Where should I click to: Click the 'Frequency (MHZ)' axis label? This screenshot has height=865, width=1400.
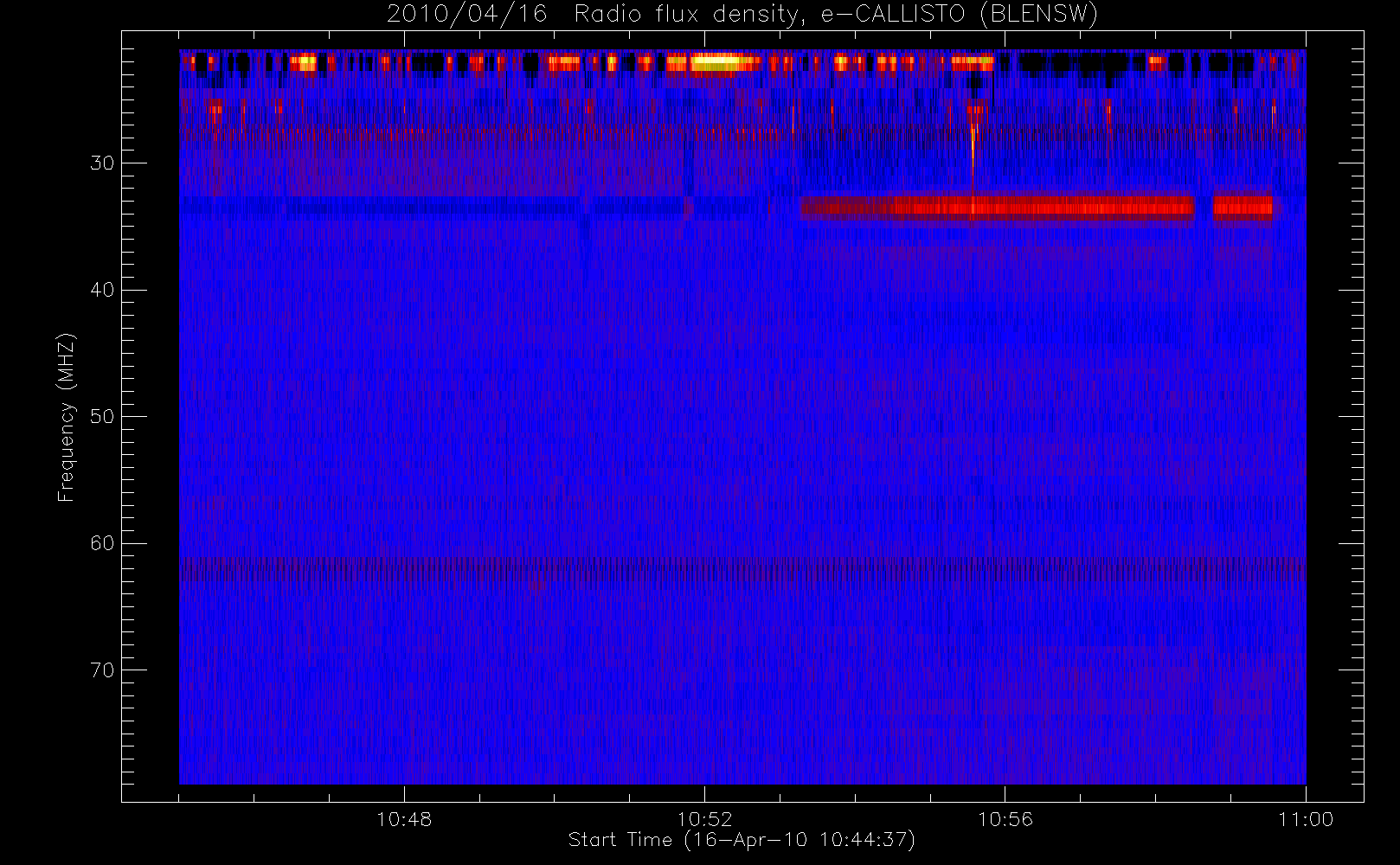tap(66, 417)
